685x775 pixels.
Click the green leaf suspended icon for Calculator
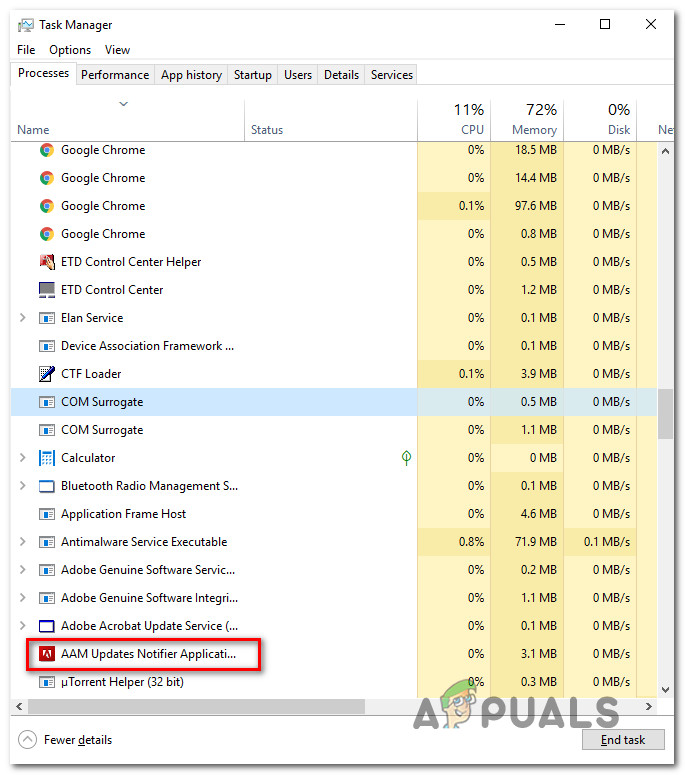(406, 458)
